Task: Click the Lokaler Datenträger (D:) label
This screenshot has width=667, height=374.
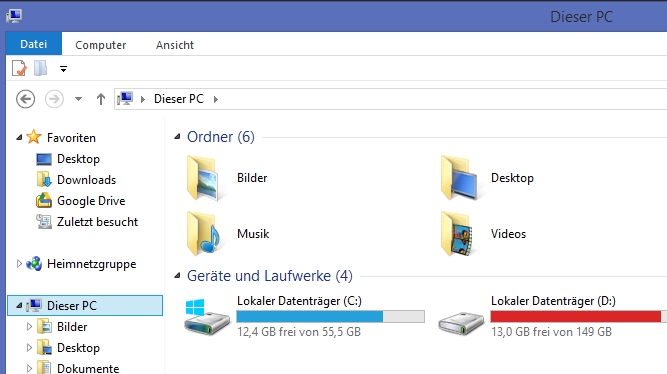Action: pyautogui.click(x=553, y=301)
